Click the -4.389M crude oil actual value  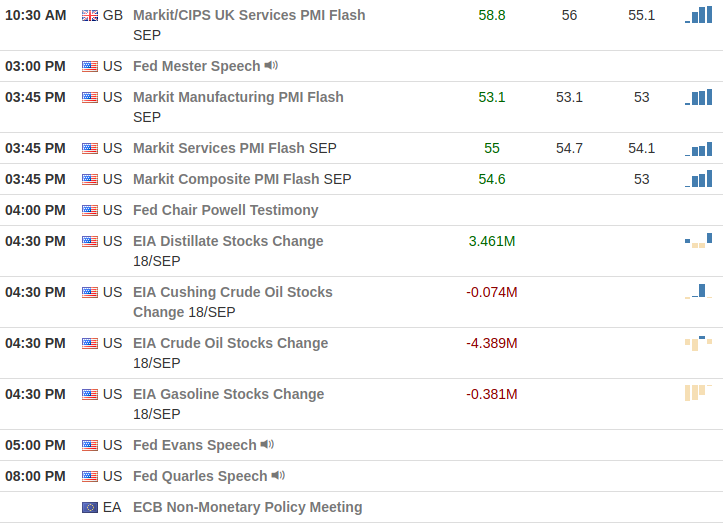(491, 343)
